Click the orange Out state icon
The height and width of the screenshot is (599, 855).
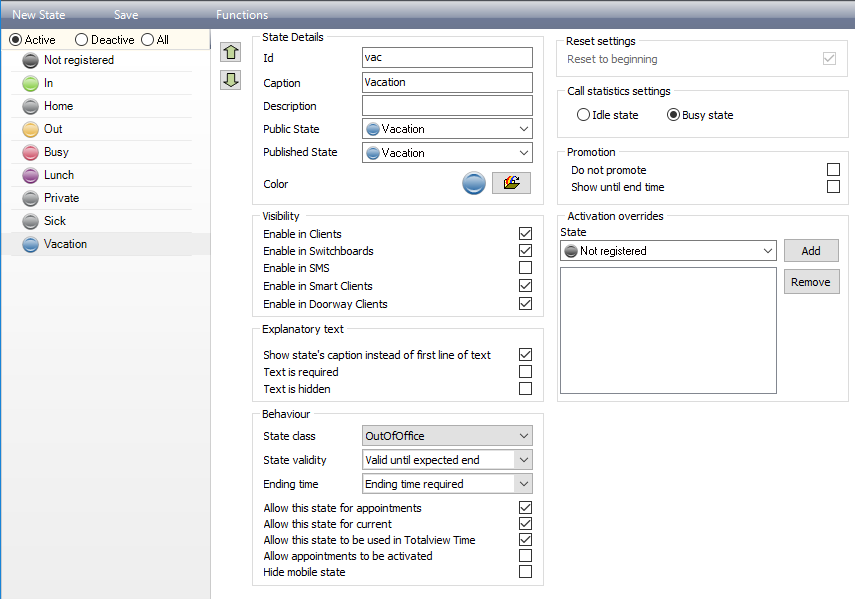click(31, 129)
